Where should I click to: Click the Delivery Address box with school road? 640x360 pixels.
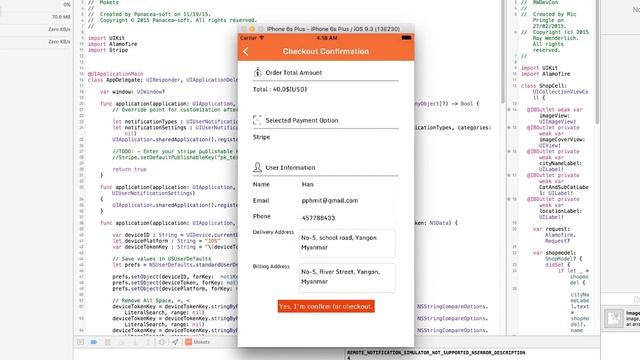coord(347,243)
